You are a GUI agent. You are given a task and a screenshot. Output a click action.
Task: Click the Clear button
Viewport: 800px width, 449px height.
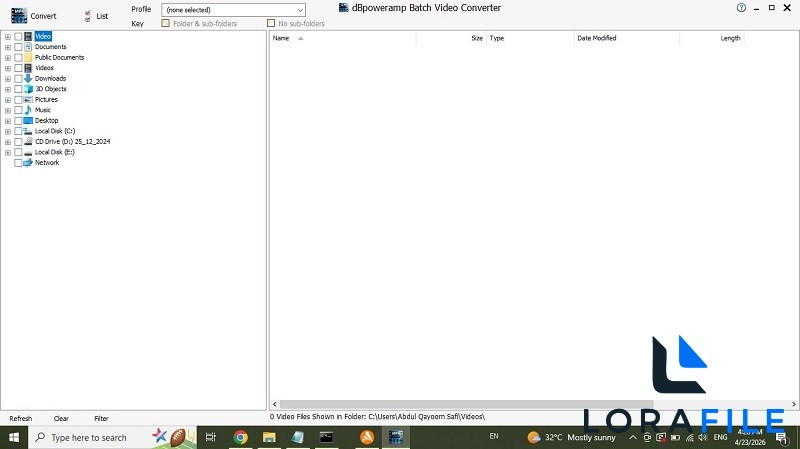[x=61, y=418]
